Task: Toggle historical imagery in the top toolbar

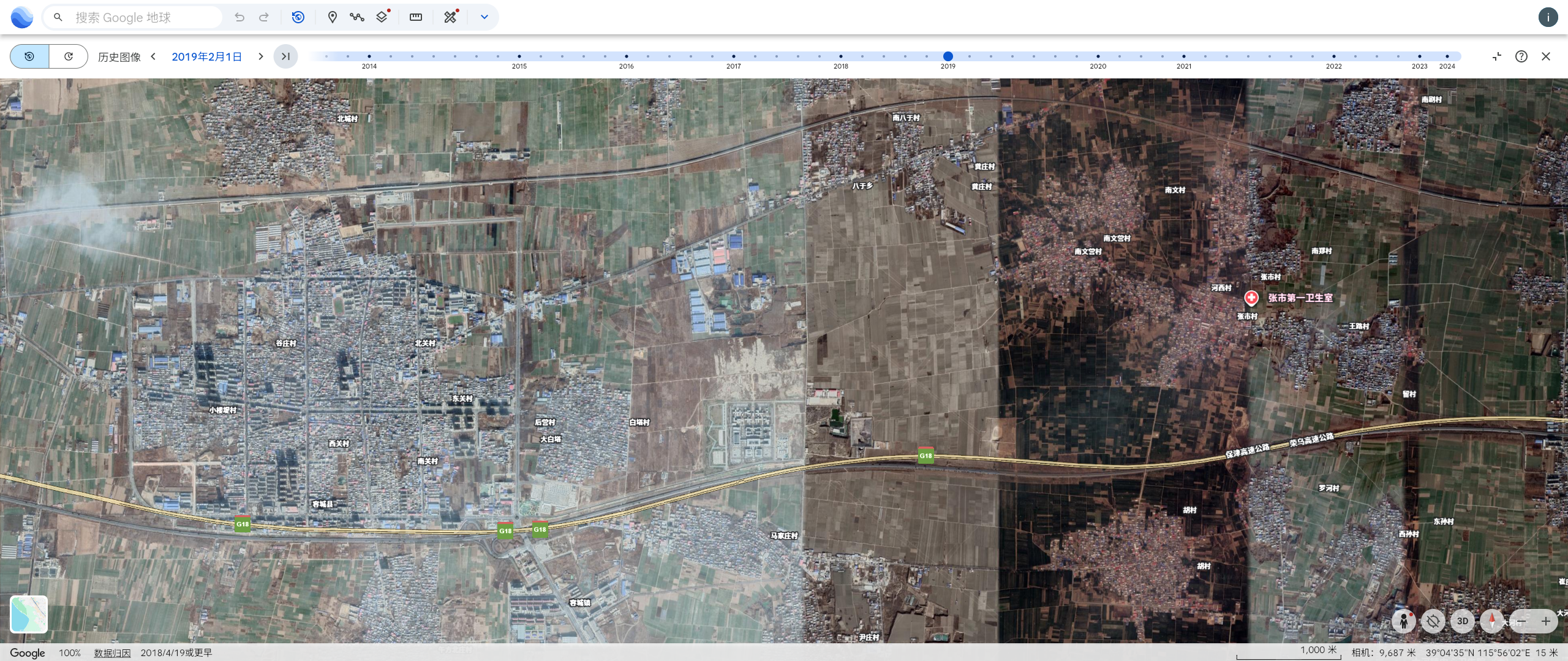Action: (298, 17)
